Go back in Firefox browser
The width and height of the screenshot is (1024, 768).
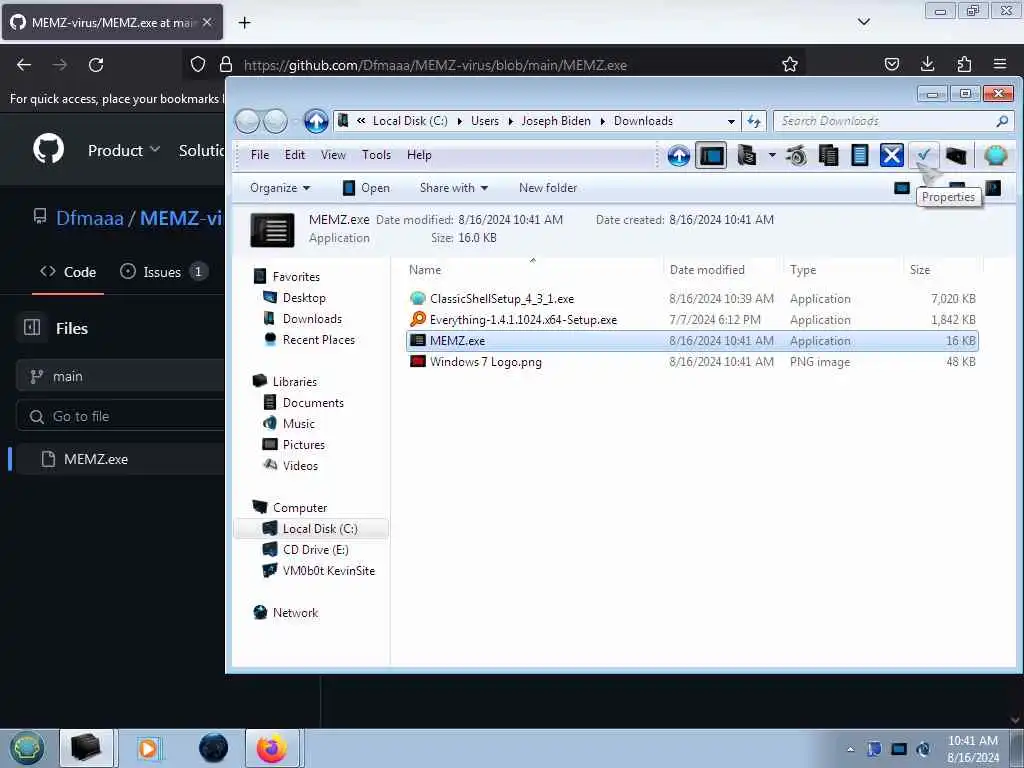(x=24, y=65)
